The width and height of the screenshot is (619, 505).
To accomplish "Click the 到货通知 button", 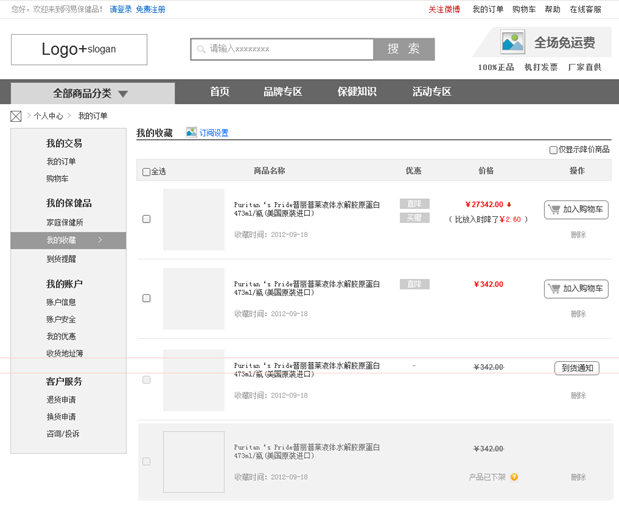I will (576, 368).
